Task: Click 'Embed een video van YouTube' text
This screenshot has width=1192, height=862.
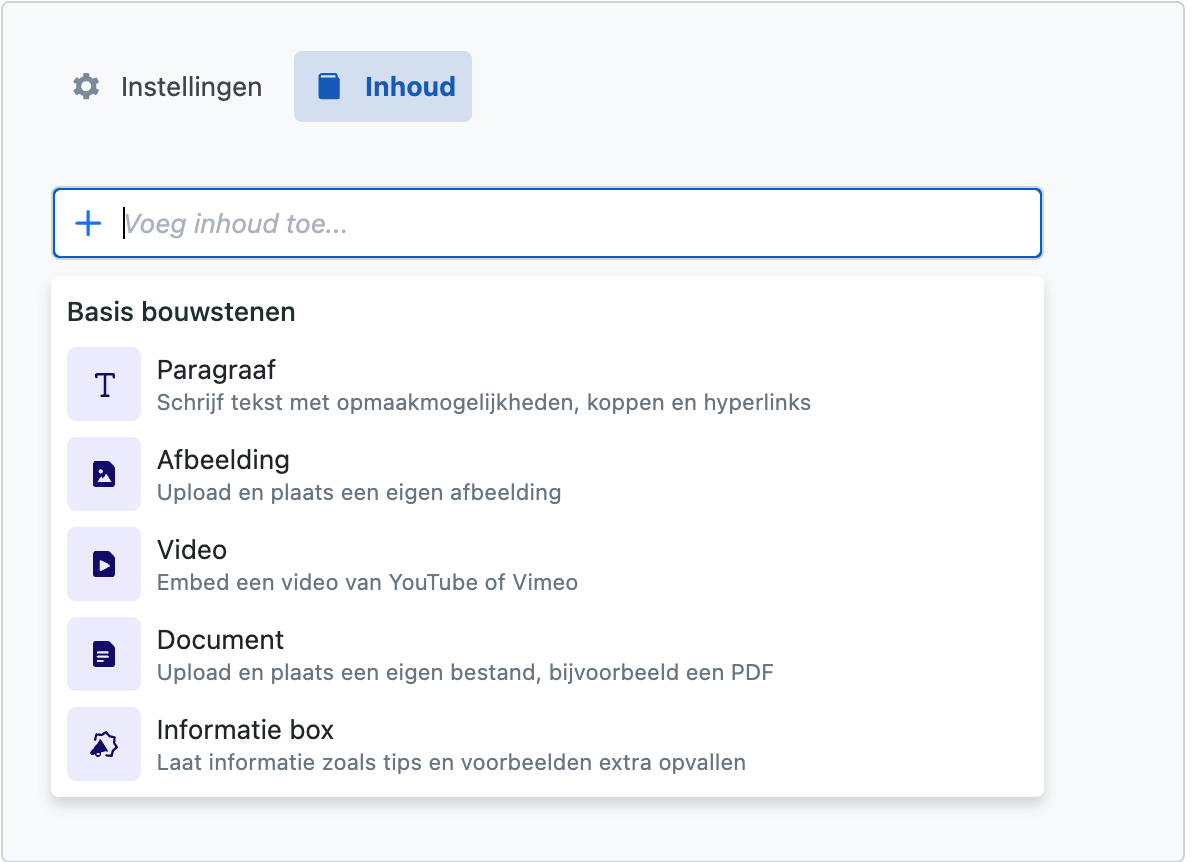Action: click(x=367, y=583)
